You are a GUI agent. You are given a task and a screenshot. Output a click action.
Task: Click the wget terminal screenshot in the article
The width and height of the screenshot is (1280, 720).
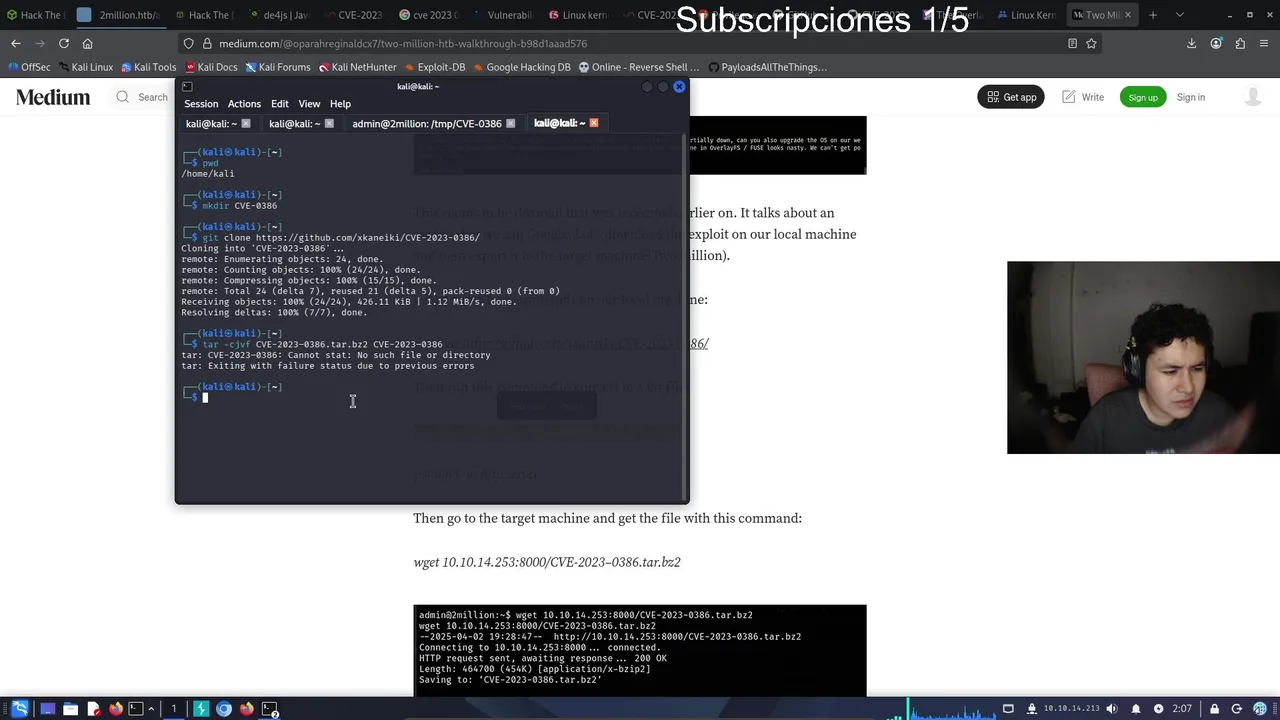coord(640,650)
